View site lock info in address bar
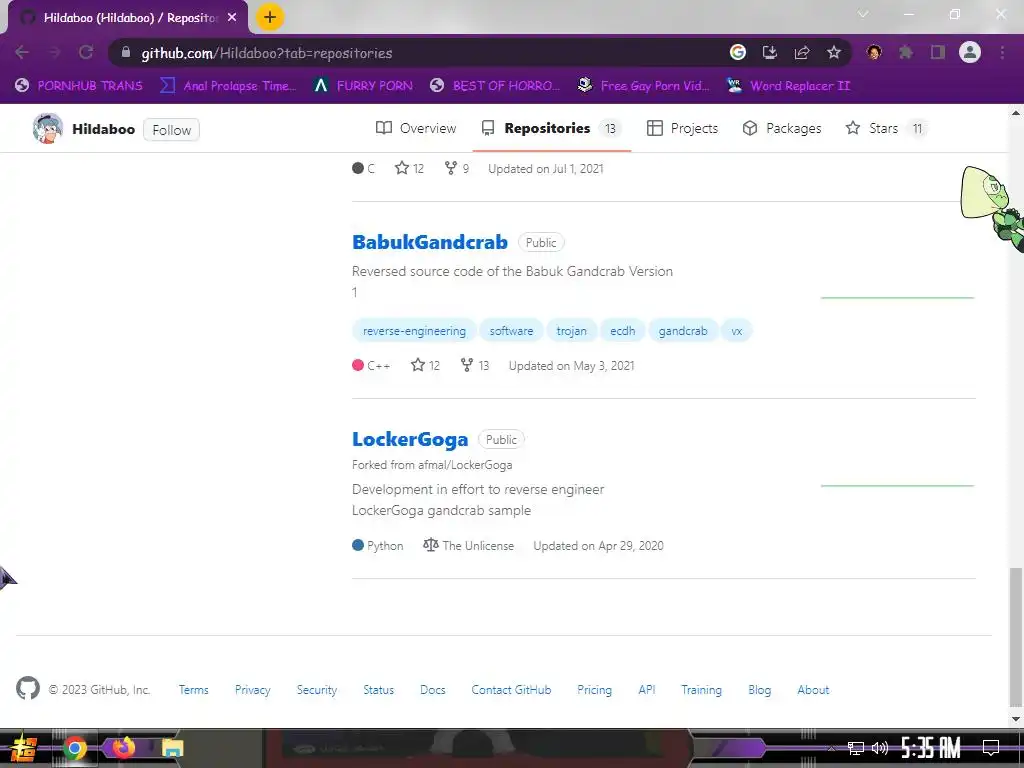 [126, 52]
